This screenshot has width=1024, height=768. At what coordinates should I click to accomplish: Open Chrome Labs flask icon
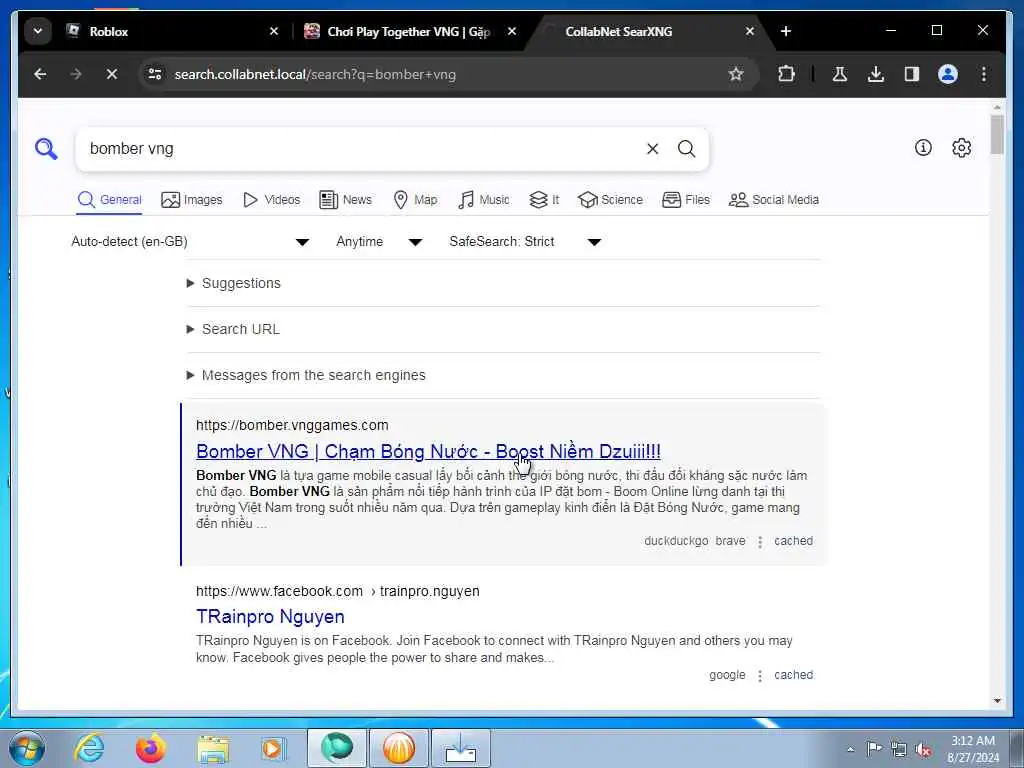point(840,74)
